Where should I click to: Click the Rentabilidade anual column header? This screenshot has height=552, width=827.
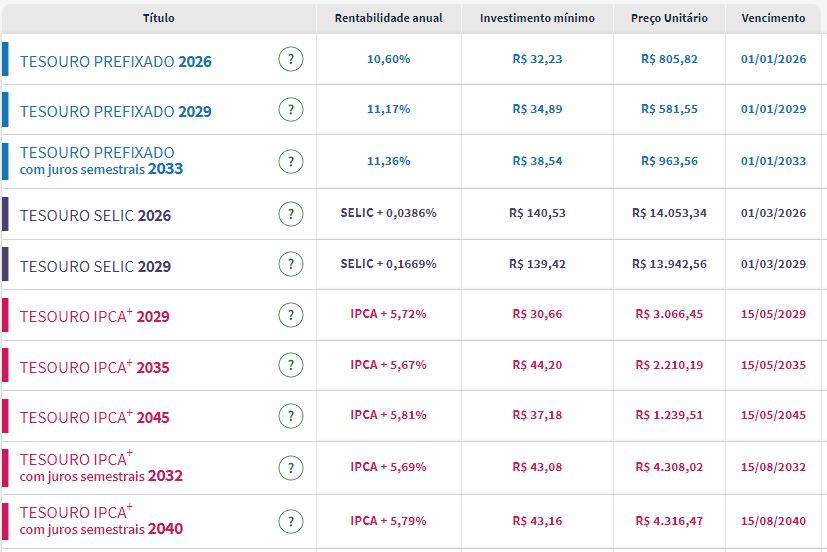pos(389,18)
